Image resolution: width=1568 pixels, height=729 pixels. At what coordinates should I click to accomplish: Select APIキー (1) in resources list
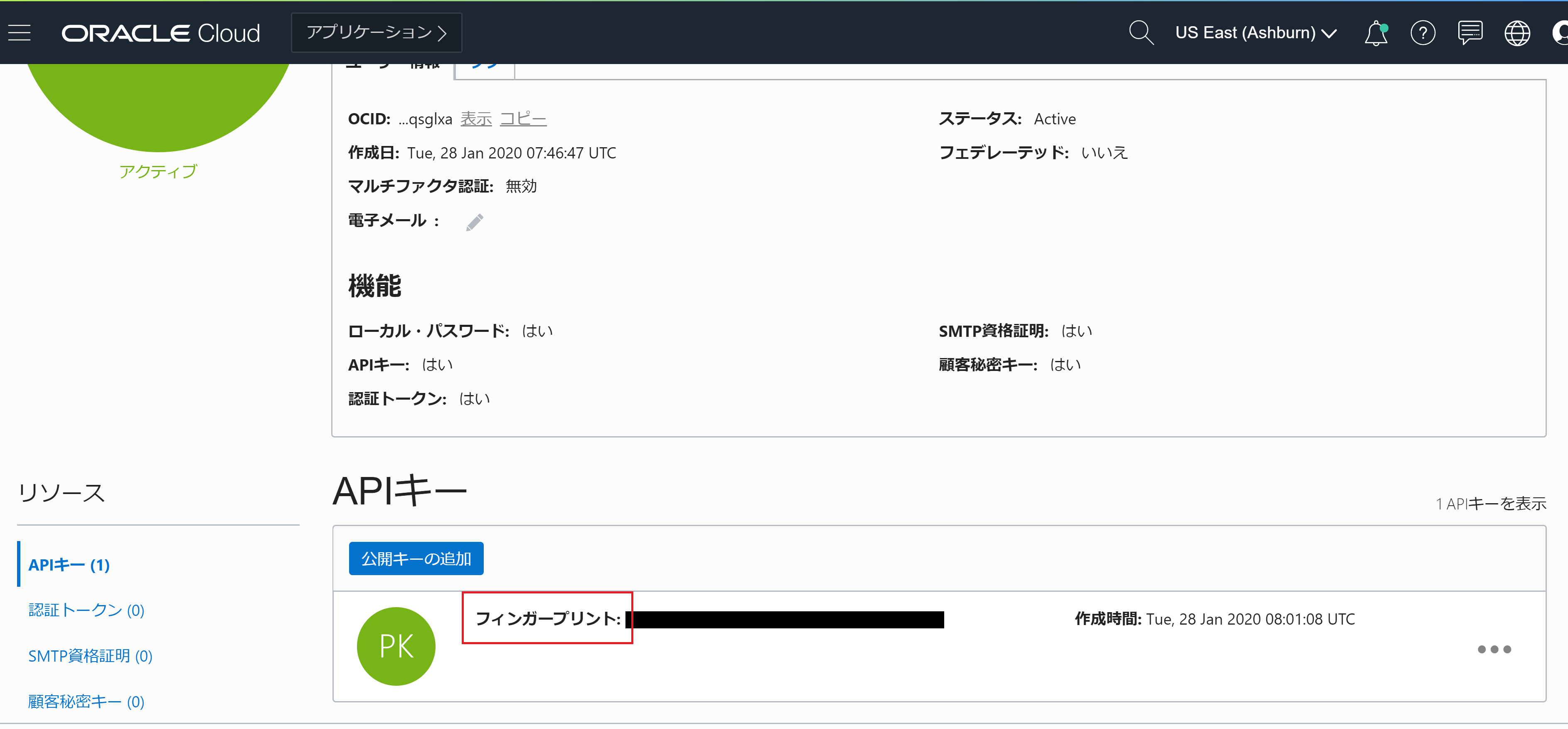click(x=69, y=565)
